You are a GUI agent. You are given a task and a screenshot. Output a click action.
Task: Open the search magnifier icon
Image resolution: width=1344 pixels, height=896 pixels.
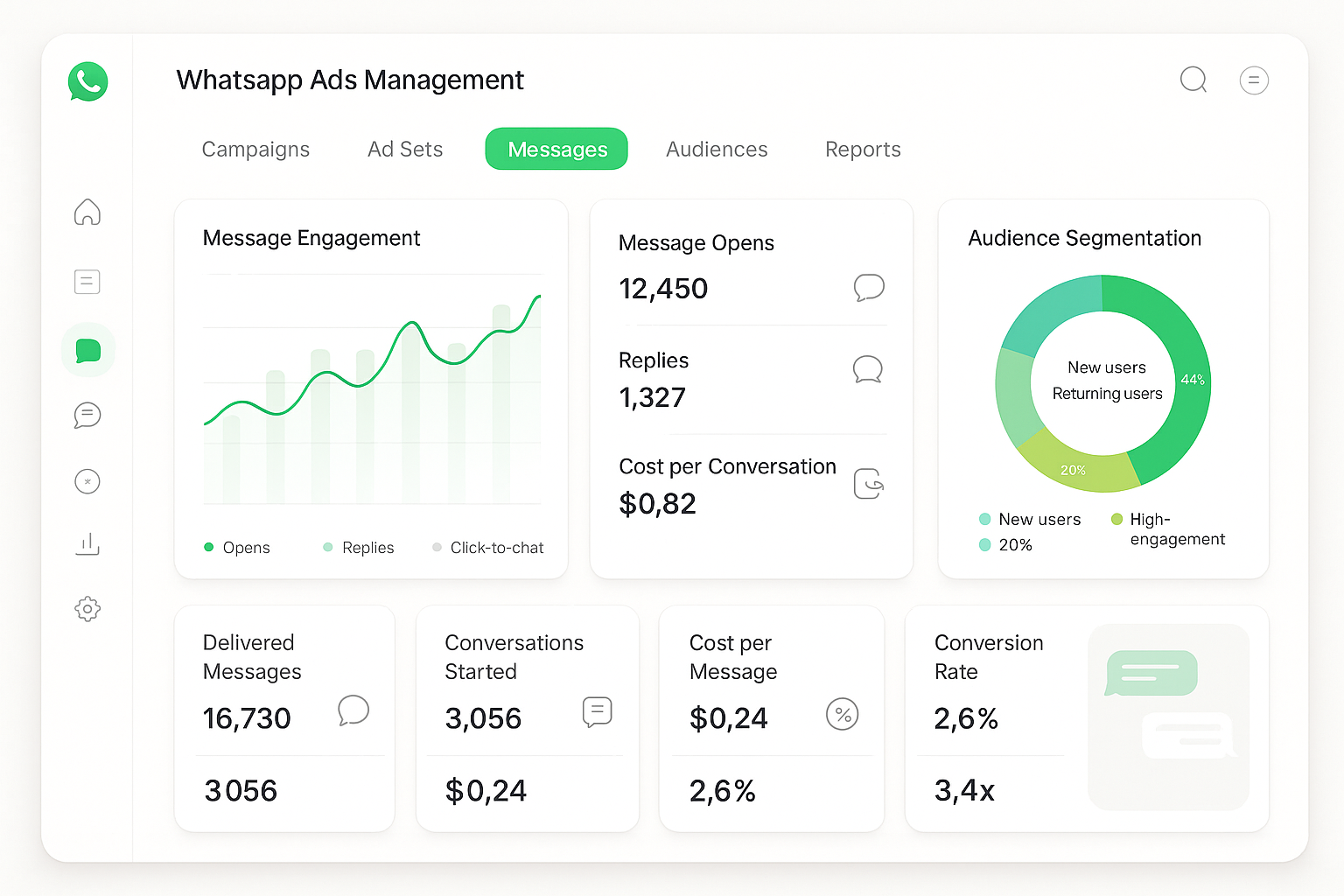pyautogui.click(x=1193, y=80)
